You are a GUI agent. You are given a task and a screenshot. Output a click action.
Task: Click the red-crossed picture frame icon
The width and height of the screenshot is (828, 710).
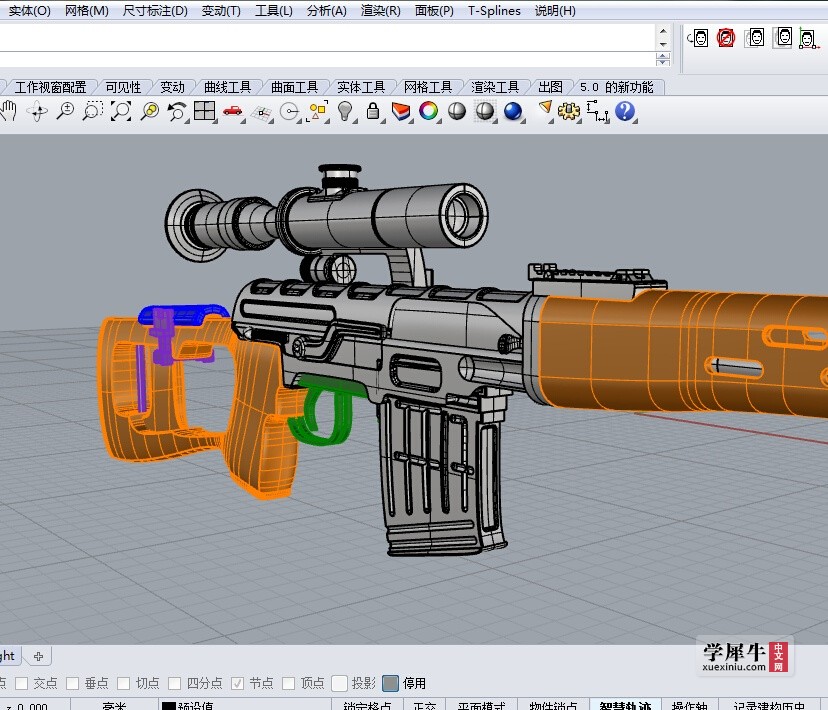726,38
